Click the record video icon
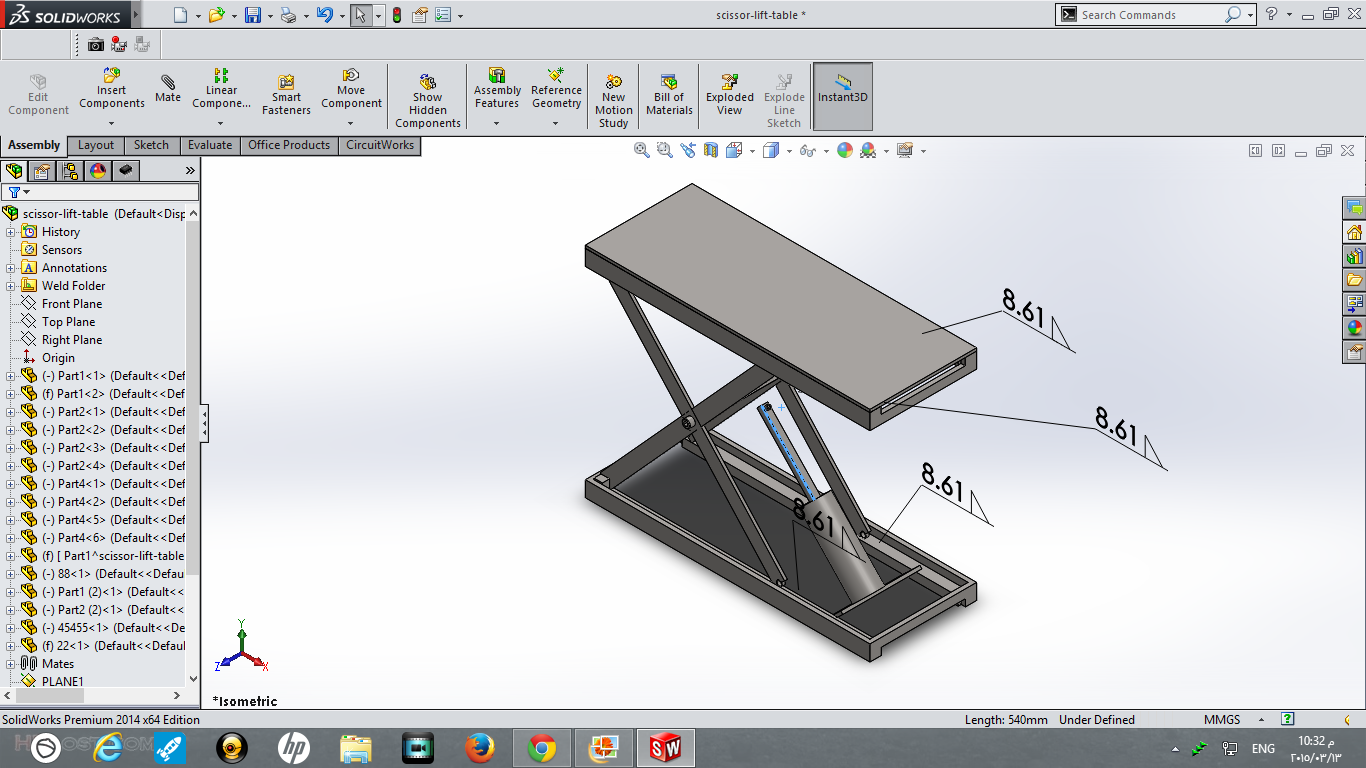The width and height of the screenshot is (1366, 768). [119, 44]
